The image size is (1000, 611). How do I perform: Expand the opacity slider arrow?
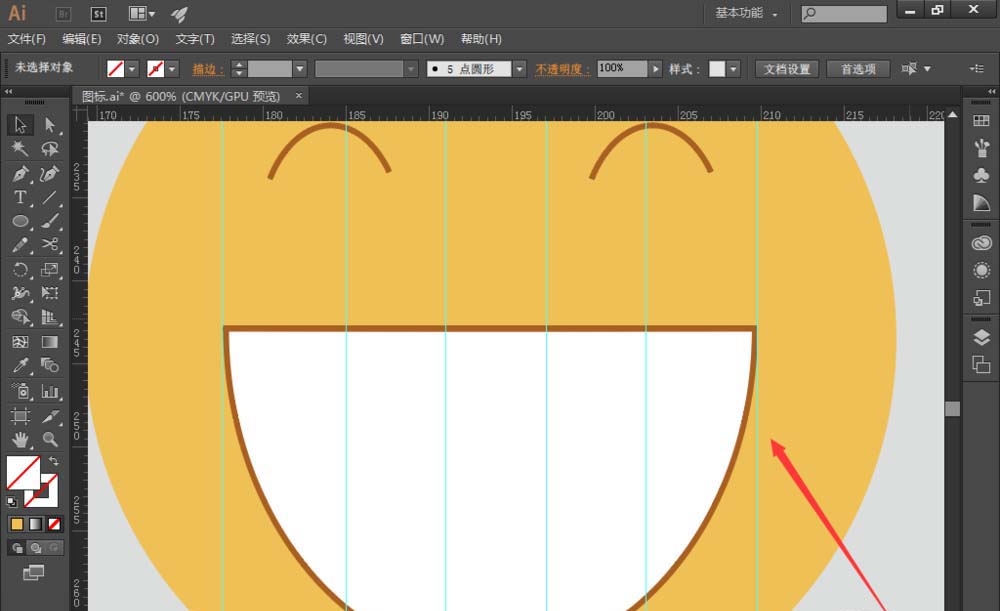click(x=656, y=69)
